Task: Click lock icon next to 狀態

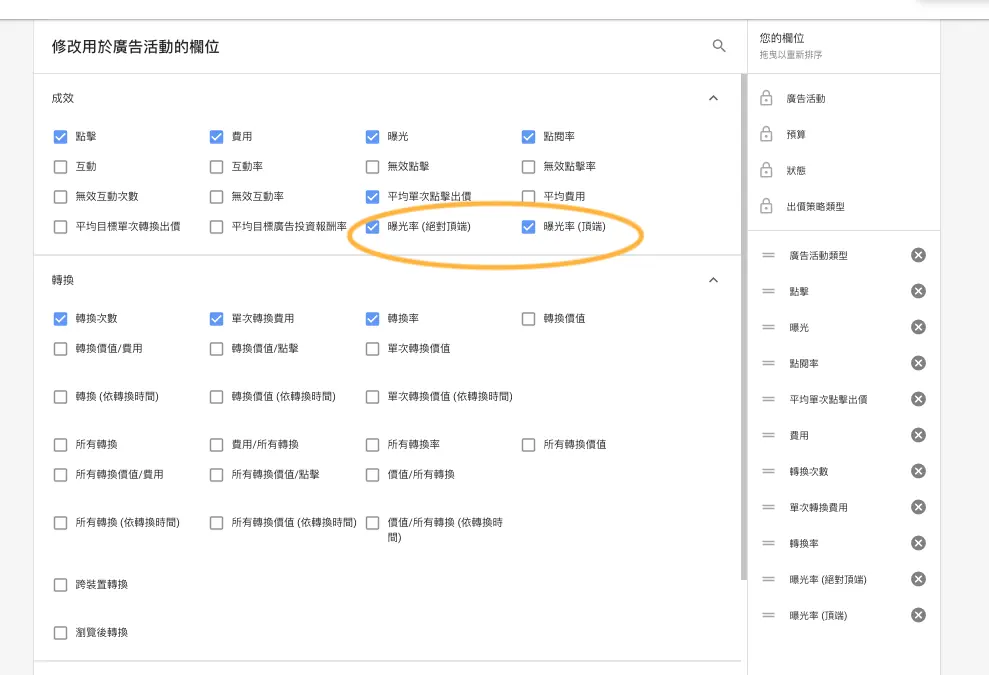Action: pos(766,170)
